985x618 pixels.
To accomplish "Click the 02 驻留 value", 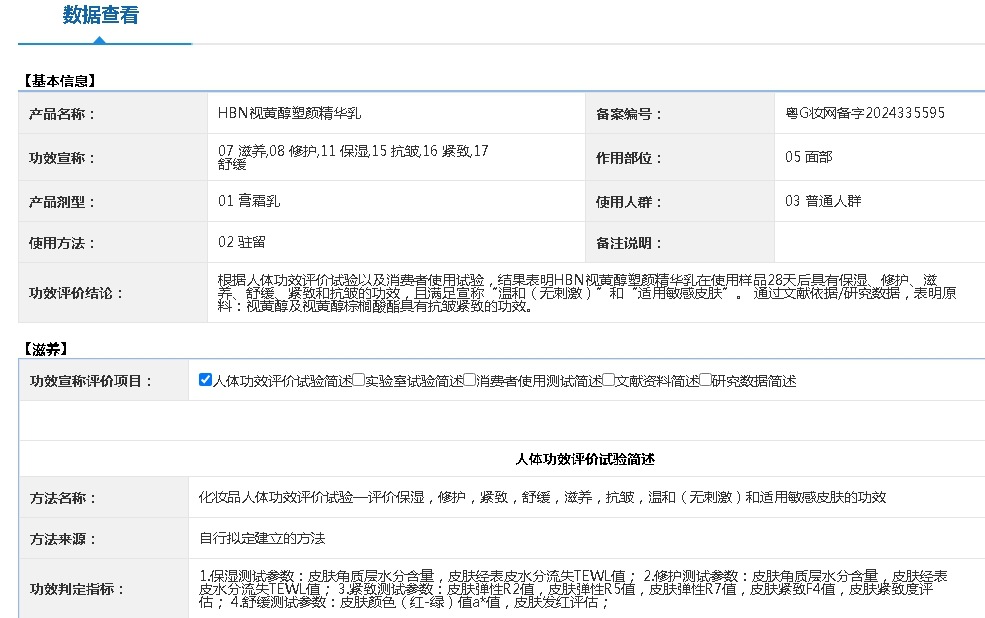I will click(x=242, y=242).
